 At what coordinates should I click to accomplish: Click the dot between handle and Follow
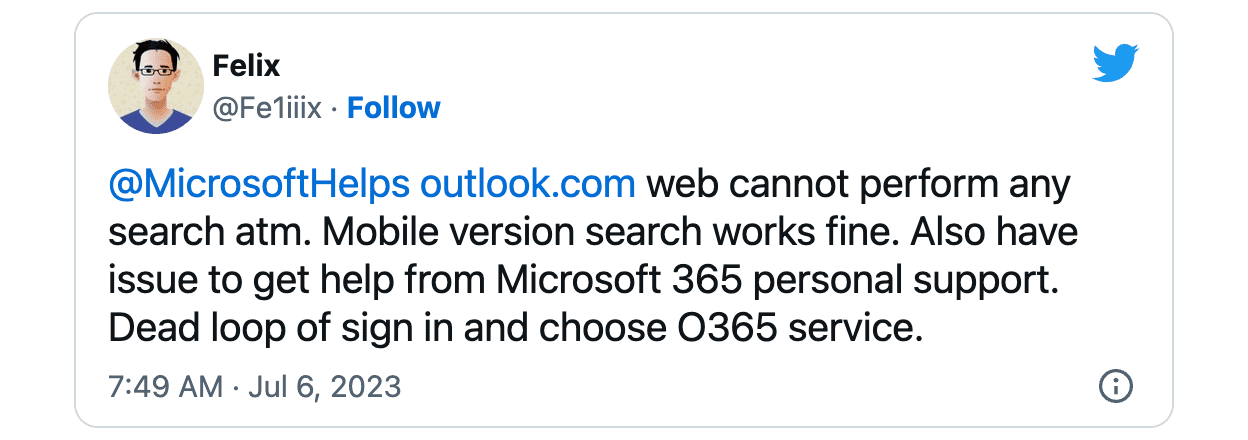point(335,108)
